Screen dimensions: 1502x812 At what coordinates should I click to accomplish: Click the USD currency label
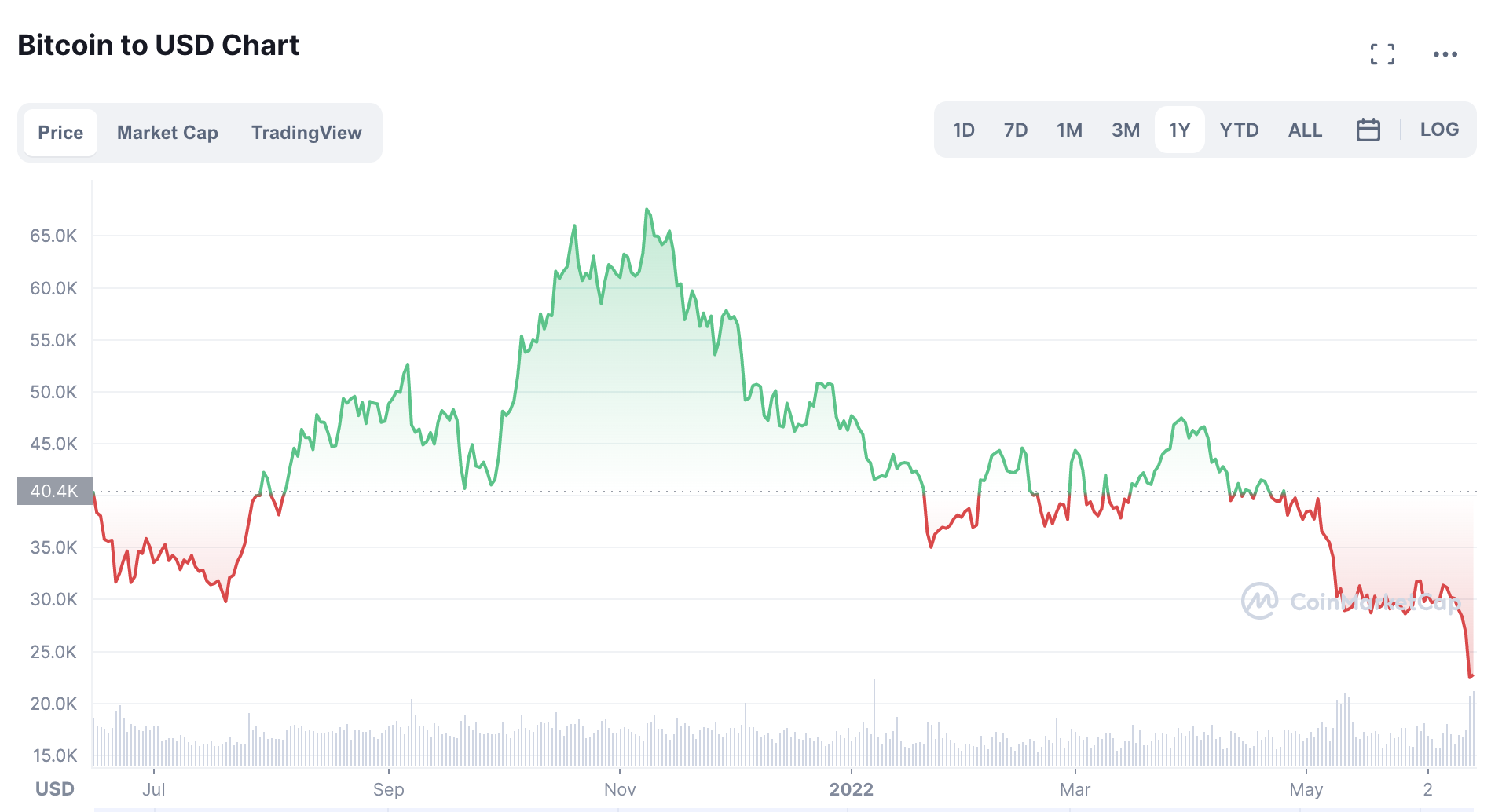pos(55,788)
